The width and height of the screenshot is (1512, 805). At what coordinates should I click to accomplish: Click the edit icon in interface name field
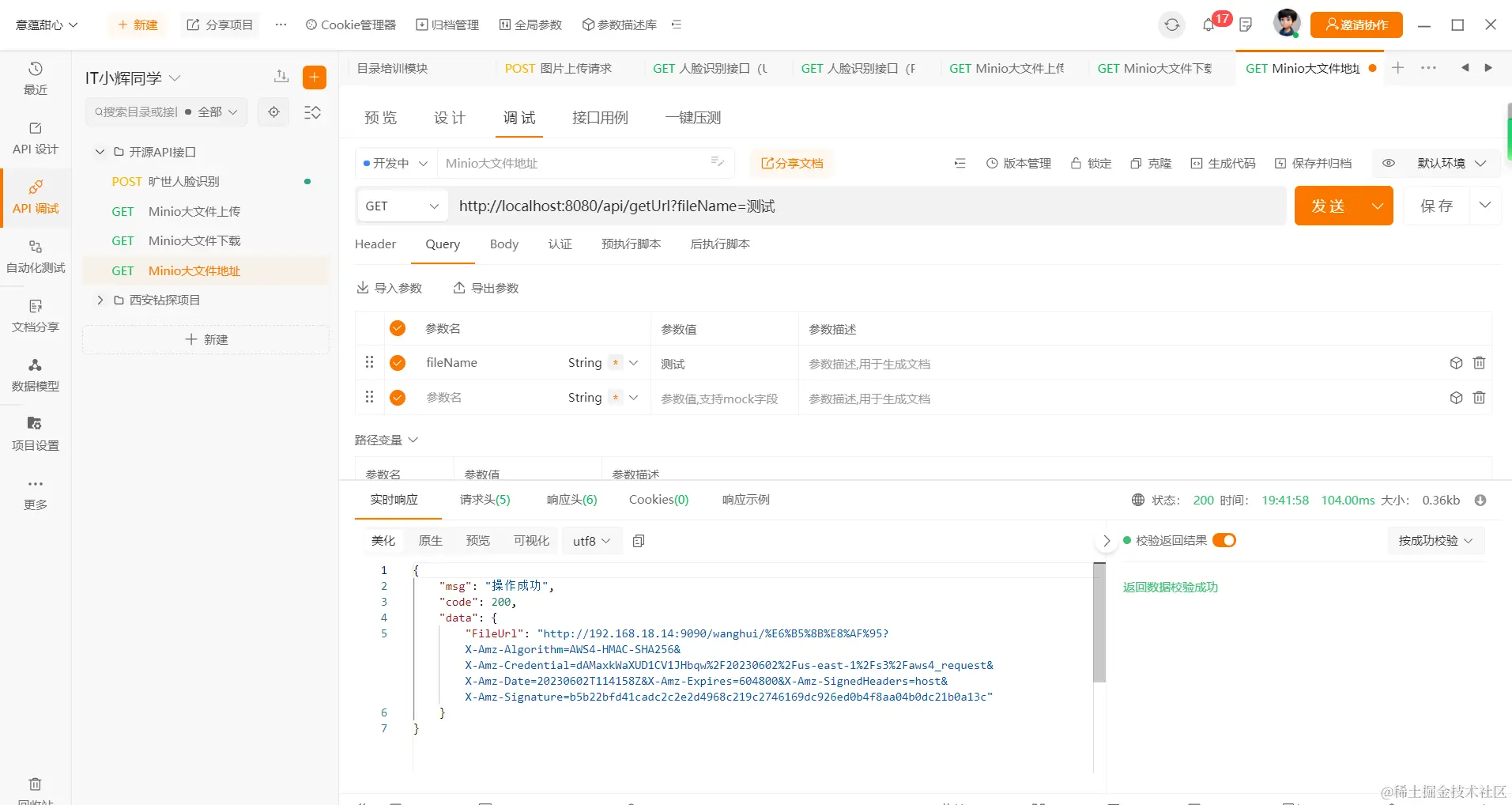pos(718,162)
